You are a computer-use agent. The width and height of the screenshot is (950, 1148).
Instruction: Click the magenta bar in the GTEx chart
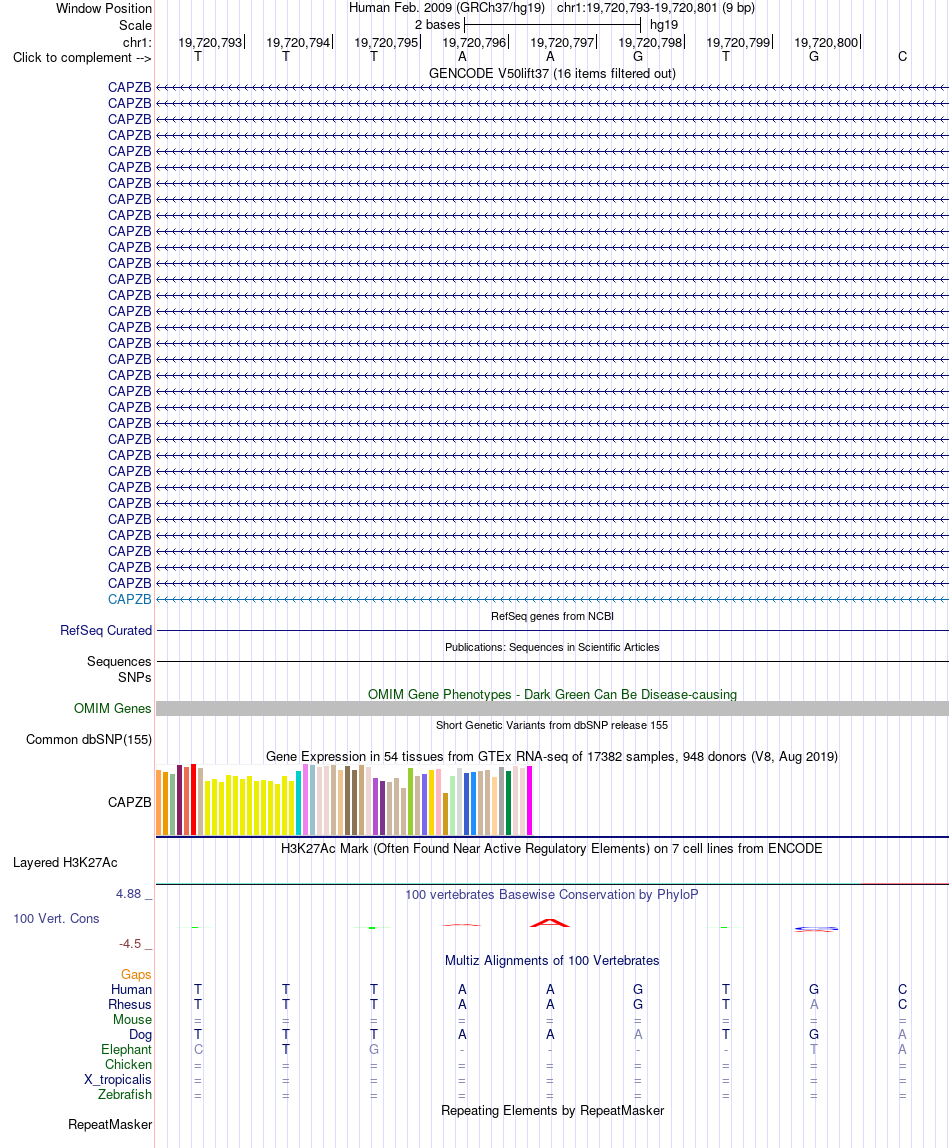pyautogui.click(x=529, y=800)
